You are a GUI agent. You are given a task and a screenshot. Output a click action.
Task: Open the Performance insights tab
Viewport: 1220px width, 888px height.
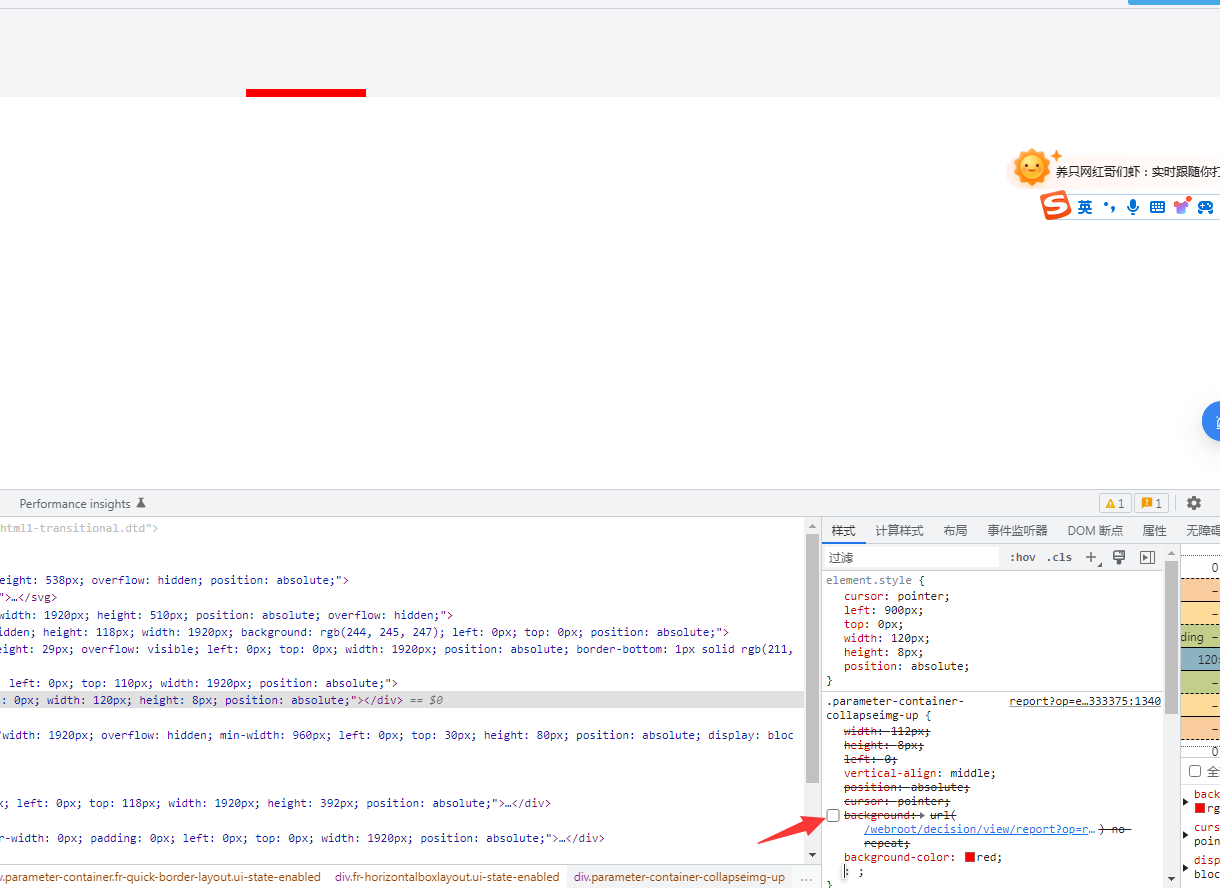tap(75, 504)
